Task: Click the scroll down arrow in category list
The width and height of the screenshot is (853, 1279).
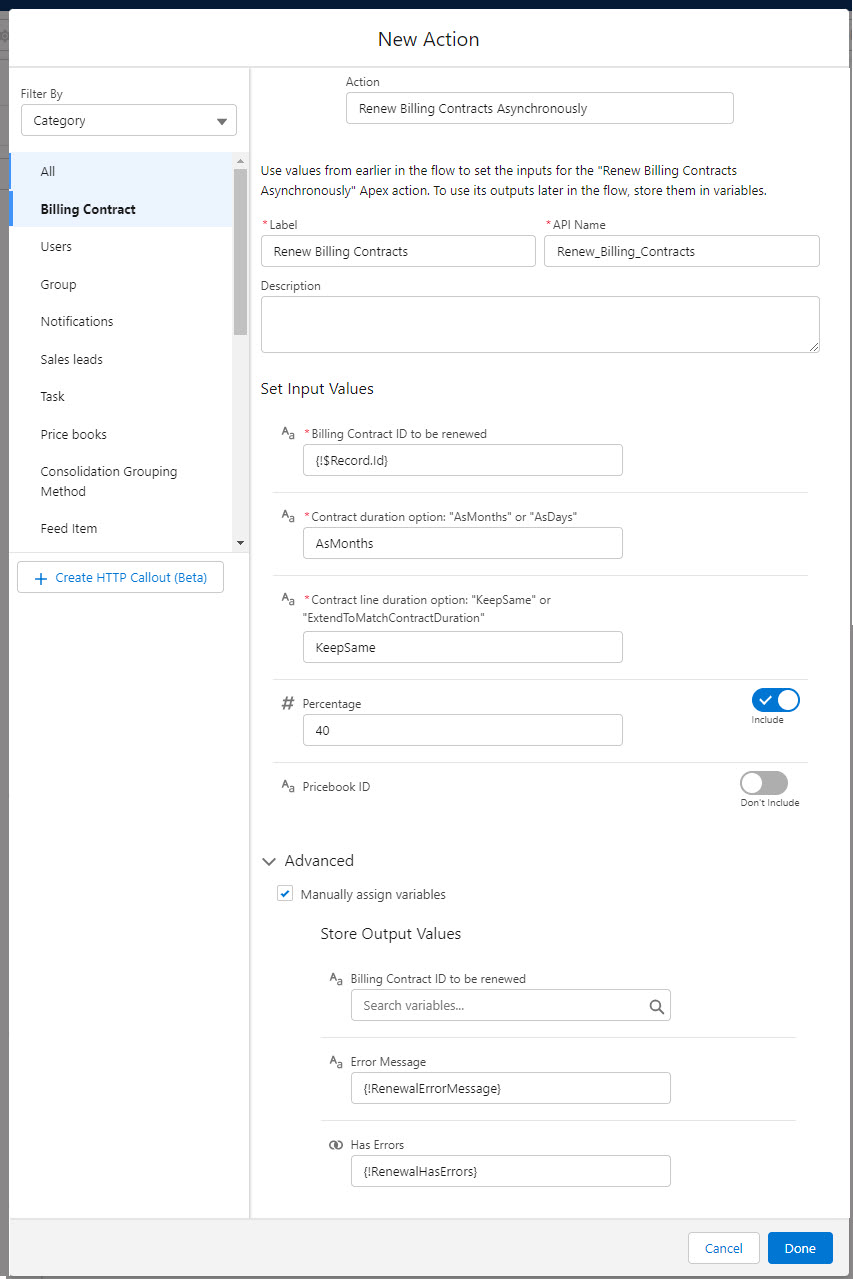Action: [240, 542]
